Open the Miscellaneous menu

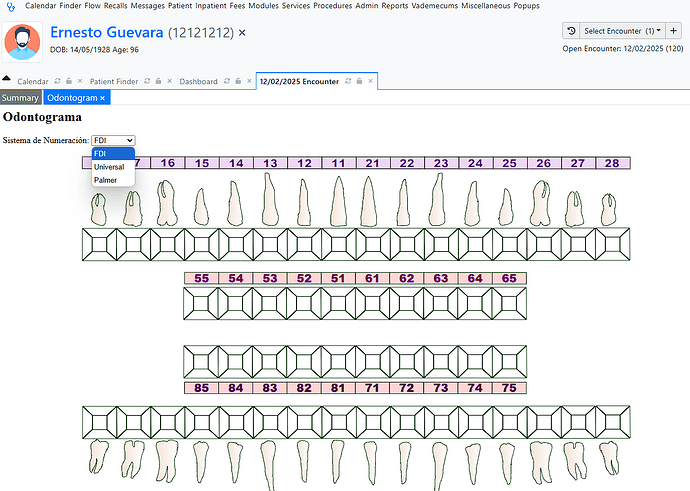click(486, 6)
